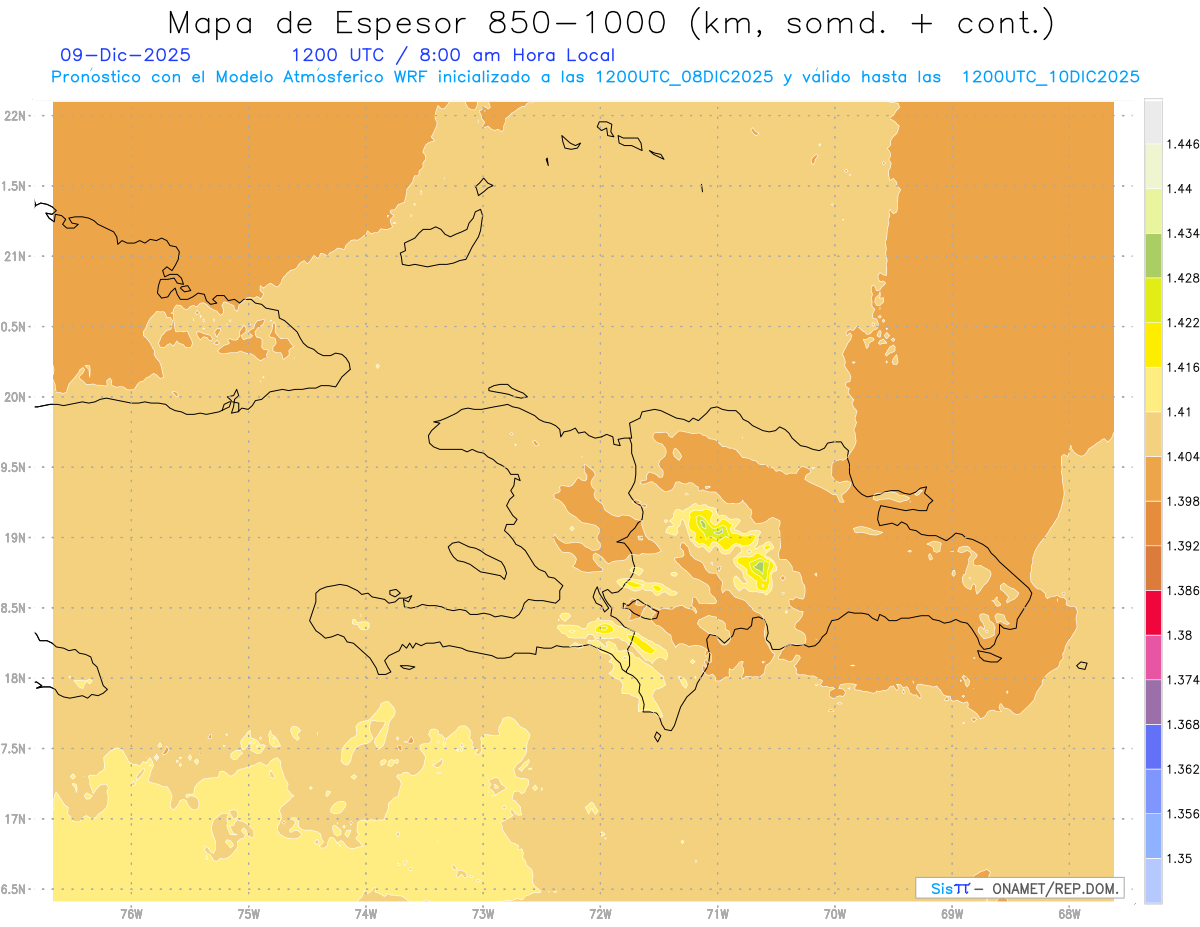This screenshot has height=927, width=1200.
Task: Click the longitude label '70W'
Action: point(835,914)
